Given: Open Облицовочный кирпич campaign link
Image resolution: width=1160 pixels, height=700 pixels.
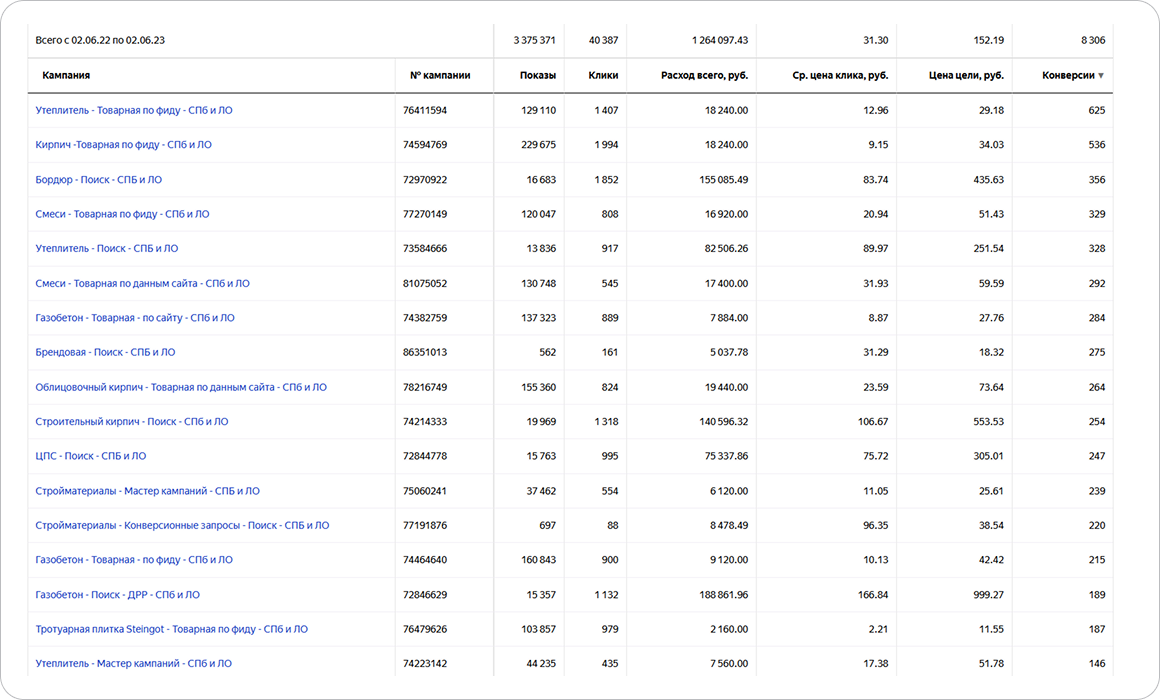Looking at the screenshot, I should (180, 387).
